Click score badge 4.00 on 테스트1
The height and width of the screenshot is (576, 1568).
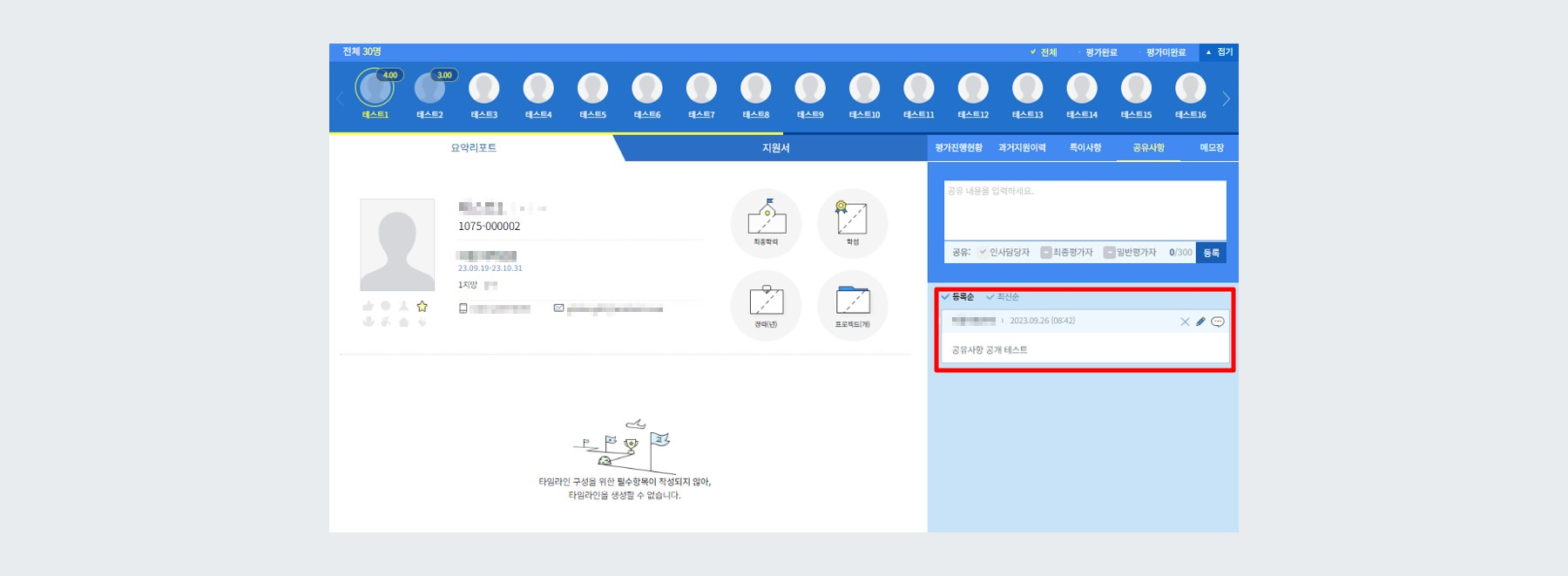[389, 75]
